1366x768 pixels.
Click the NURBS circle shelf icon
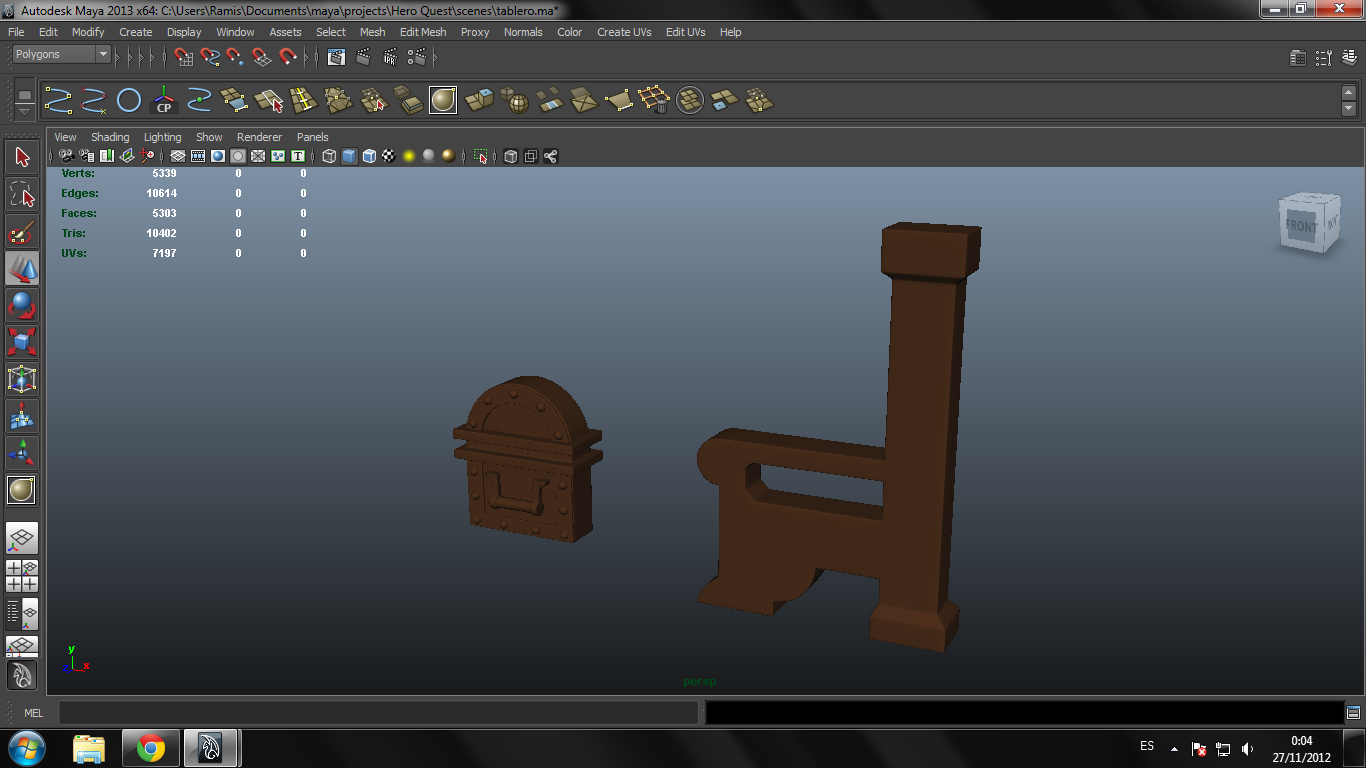[x=129, y=100]
